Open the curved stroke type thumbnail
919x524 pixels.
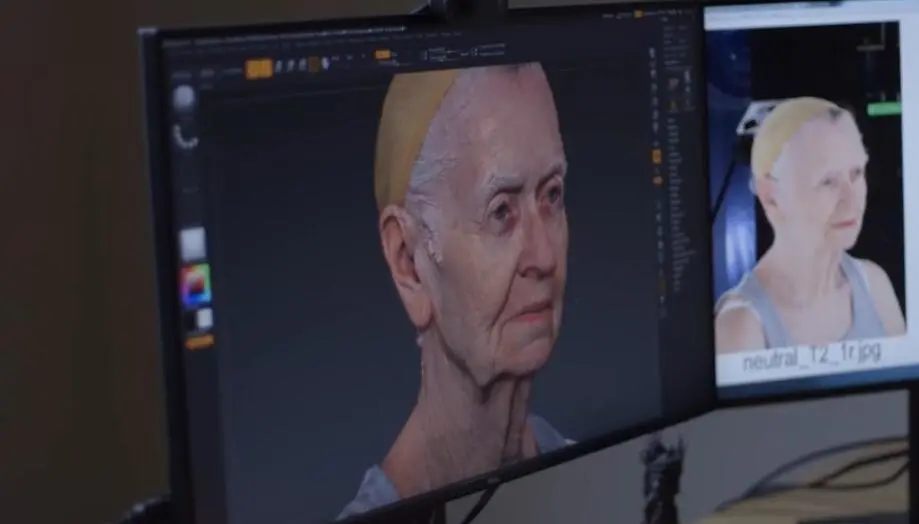[x=186, y=137]
